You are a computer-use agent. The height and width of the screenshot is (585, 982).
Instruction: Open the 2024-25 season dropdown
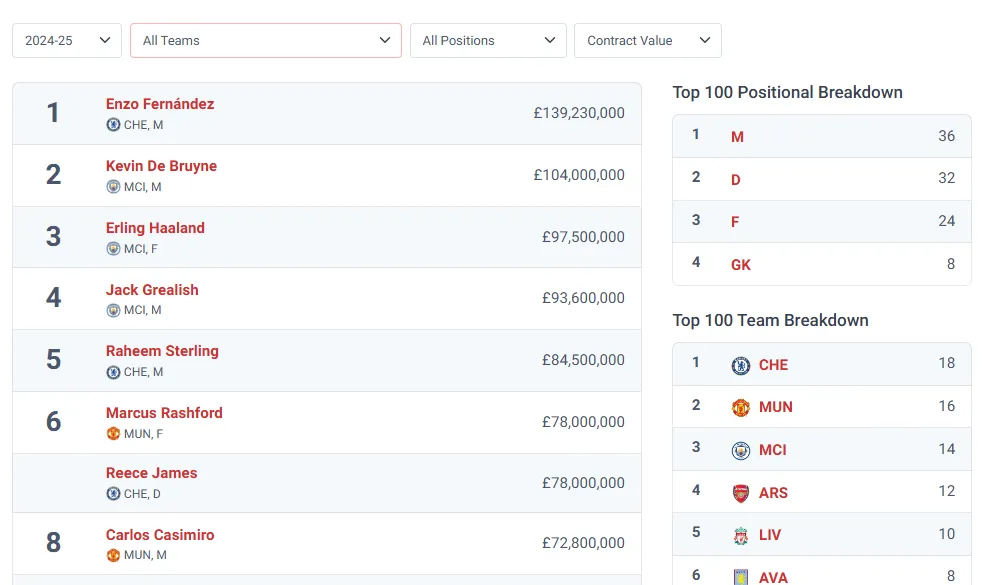tap(67, 41)
